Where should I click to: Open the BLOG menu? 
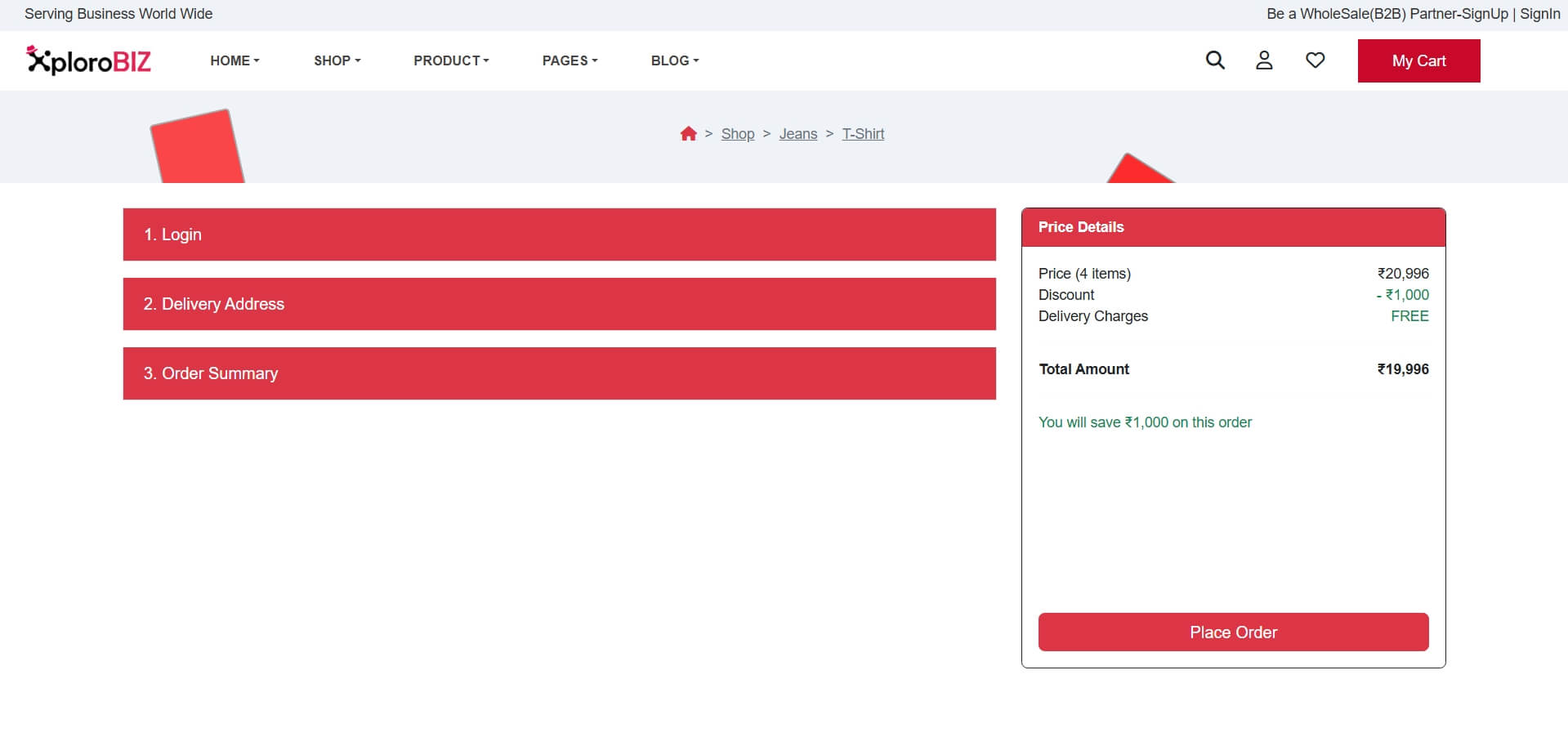674,60
